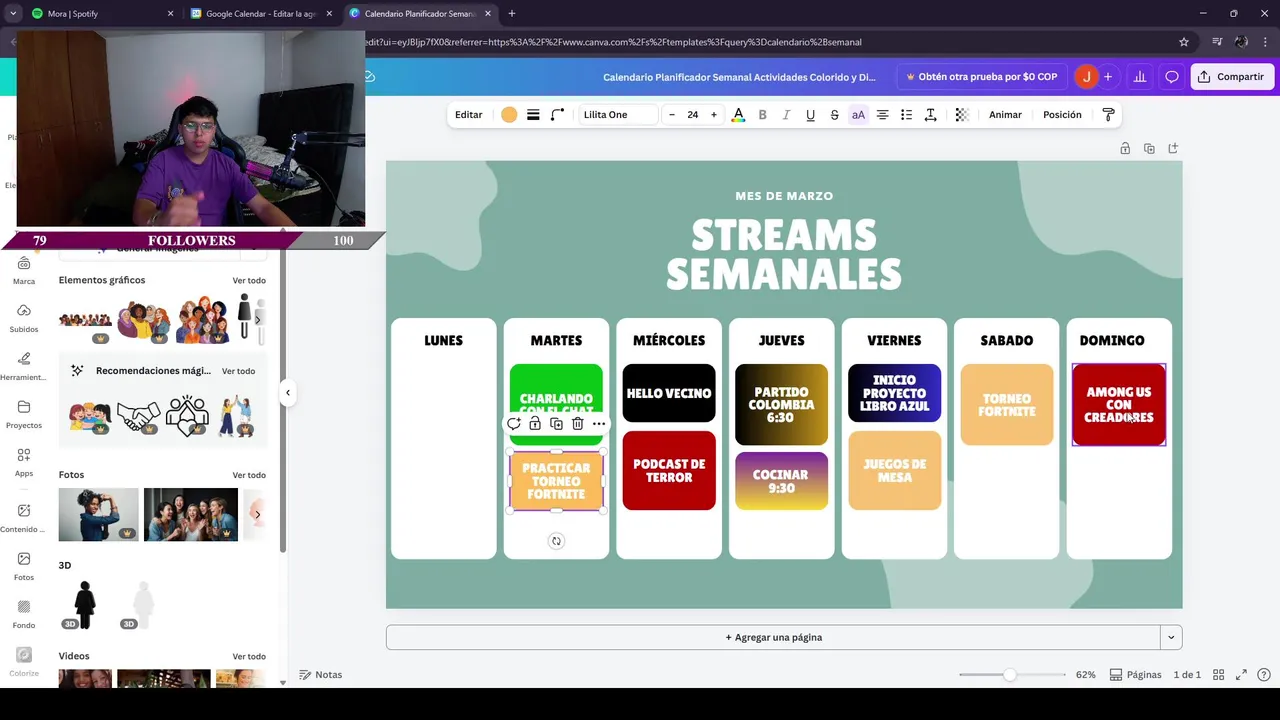Open the Fondo sidebar tab
This screenshot has width=1280, height=720.
24,615
